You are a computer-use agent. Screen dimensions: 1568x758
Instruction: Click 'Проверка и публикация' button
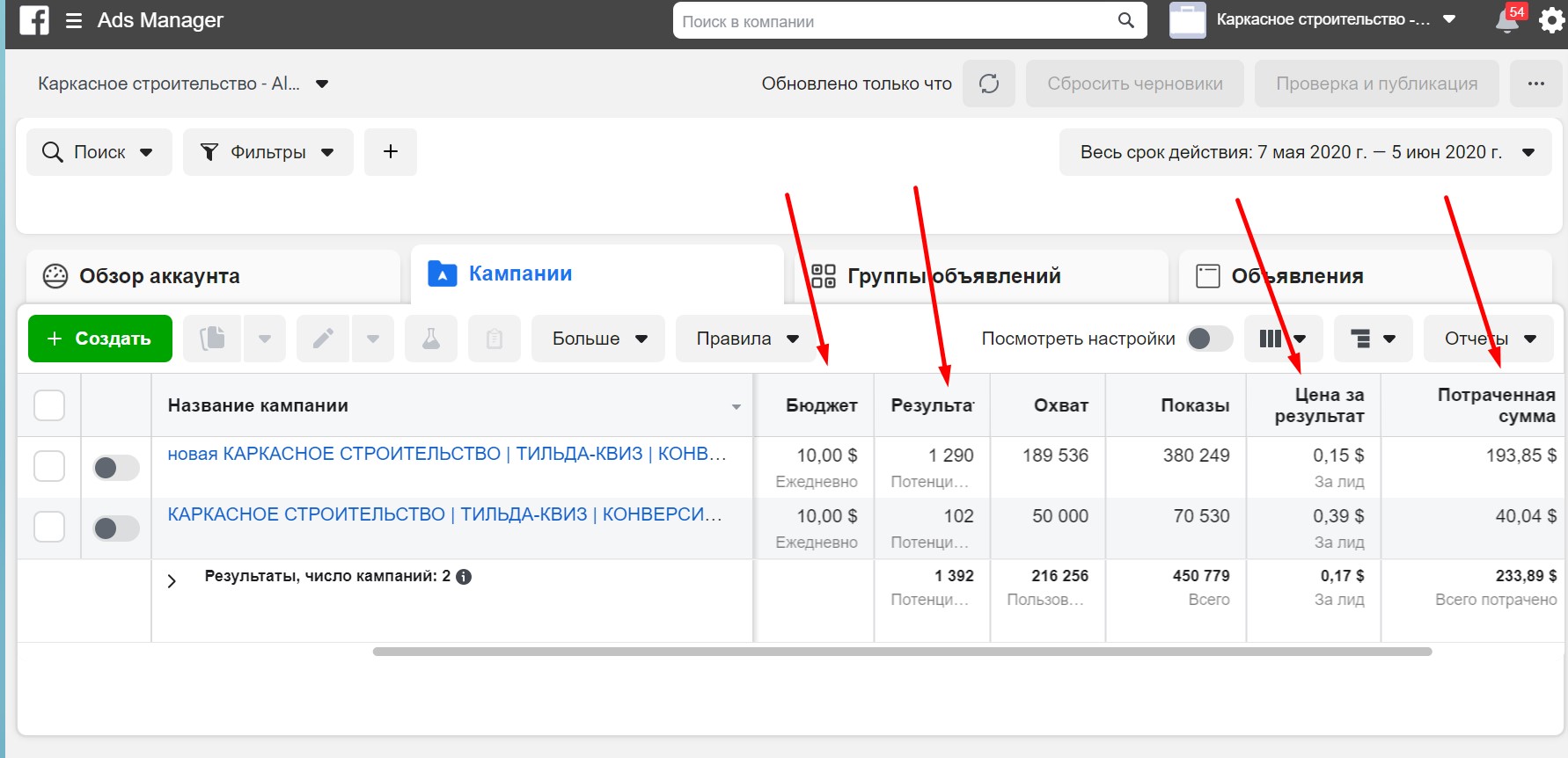click(1376, 84)
